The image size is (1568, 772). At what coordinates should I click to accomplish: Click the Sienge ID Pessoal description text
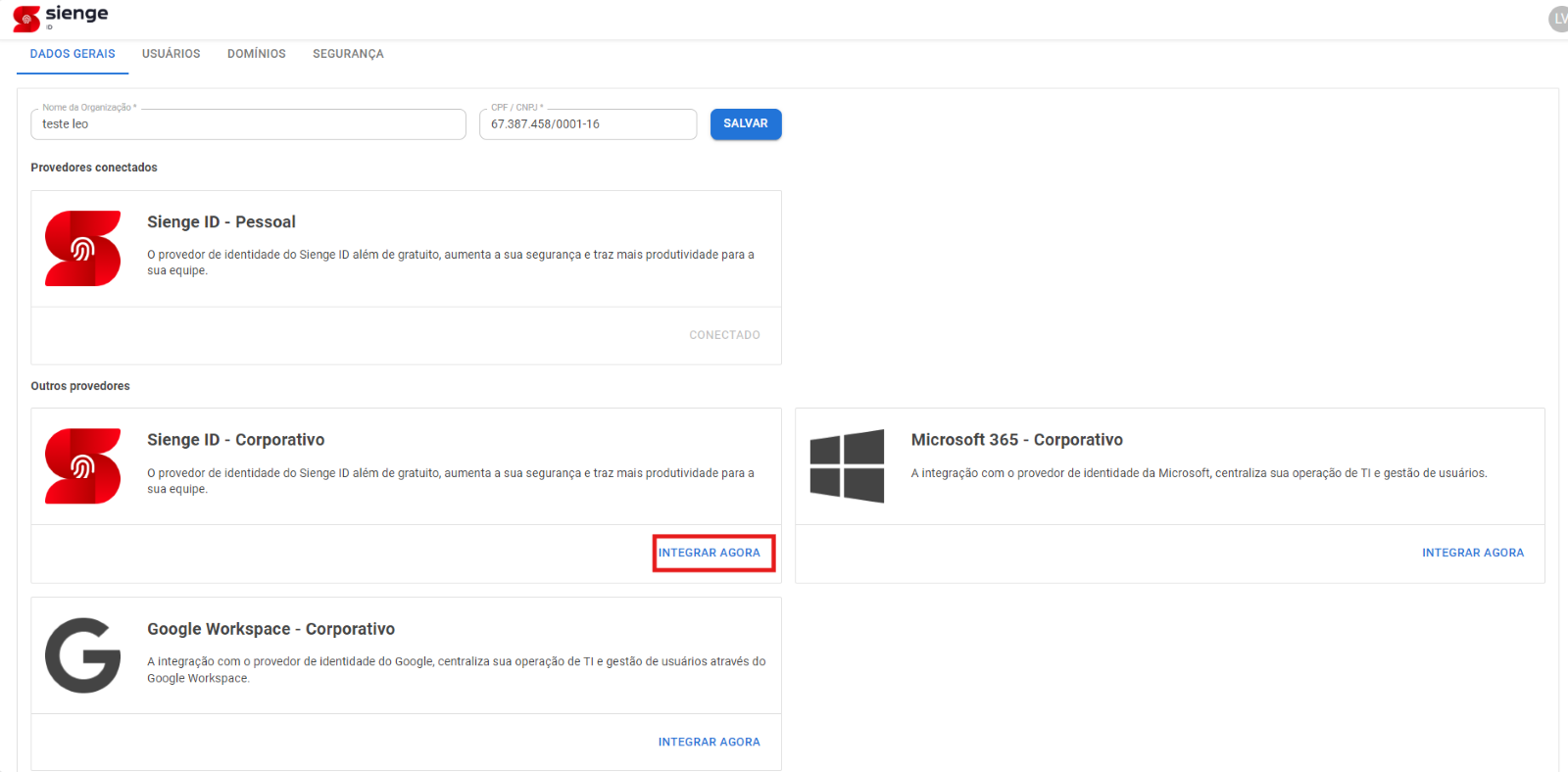point(451,263)
